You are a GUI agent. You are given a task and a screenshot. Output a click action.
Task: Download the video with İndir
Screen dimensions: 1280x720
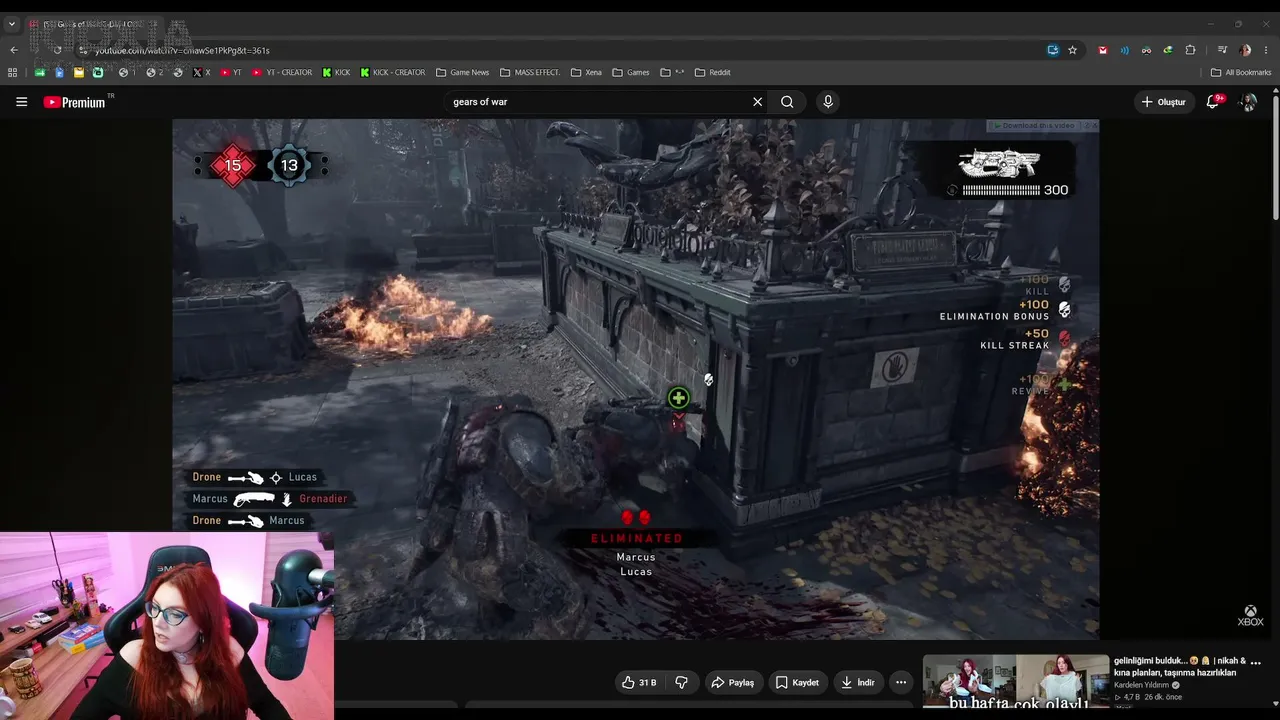858,682
